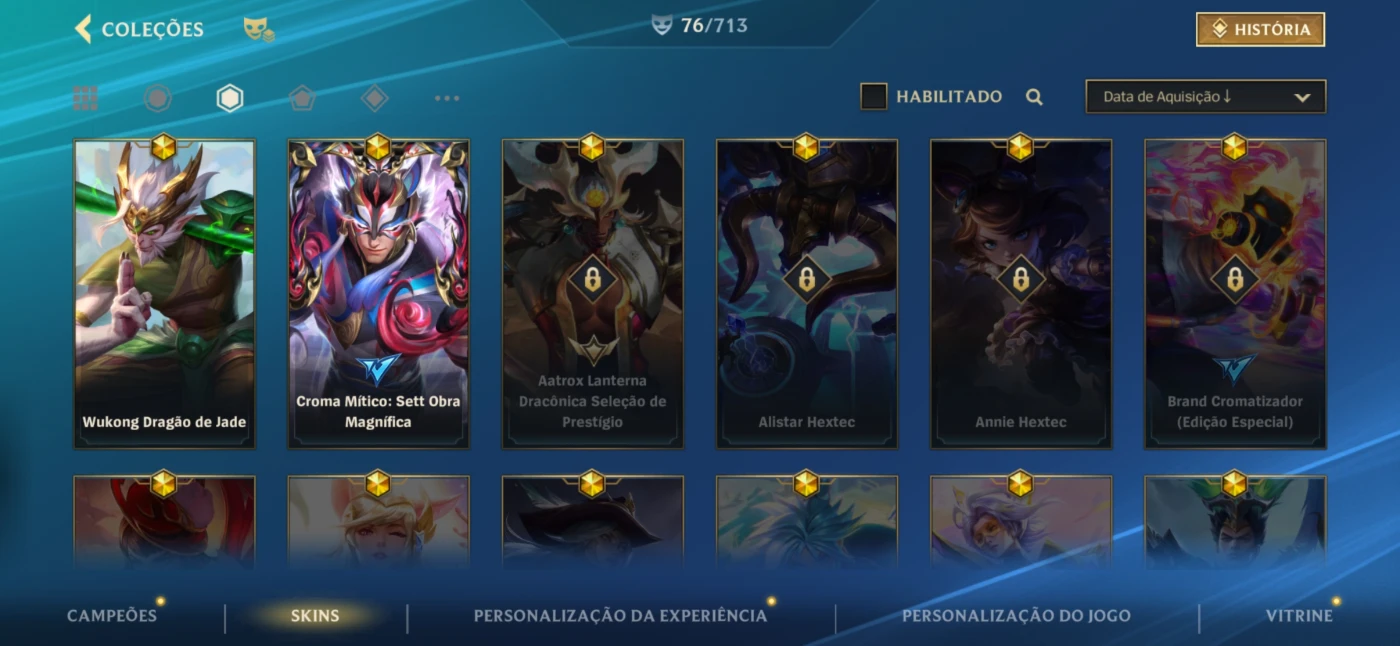Open the three-dots more filters icon

coord(447,98)
